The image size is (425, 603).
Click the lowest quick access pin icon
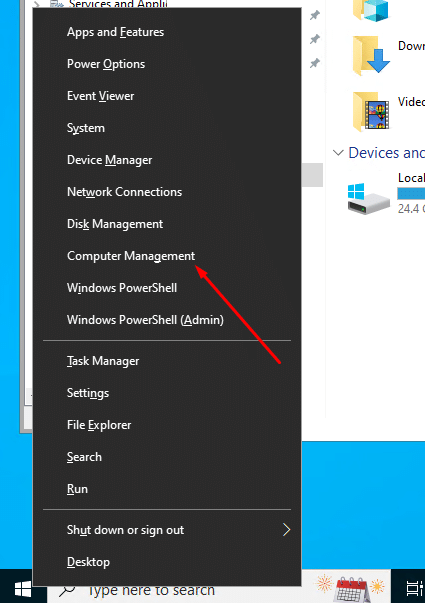point(315,63)
